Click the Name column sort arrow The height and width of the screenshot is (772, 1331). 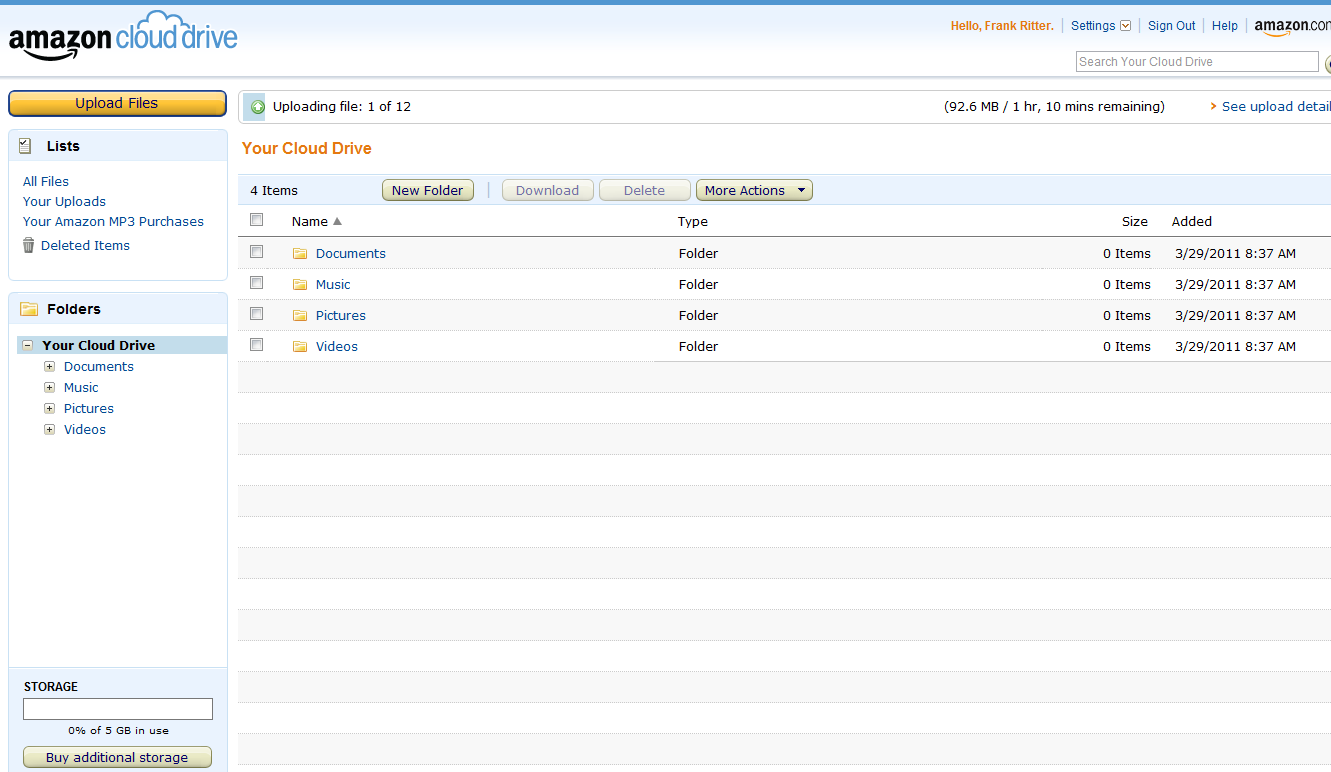[337, 221]
